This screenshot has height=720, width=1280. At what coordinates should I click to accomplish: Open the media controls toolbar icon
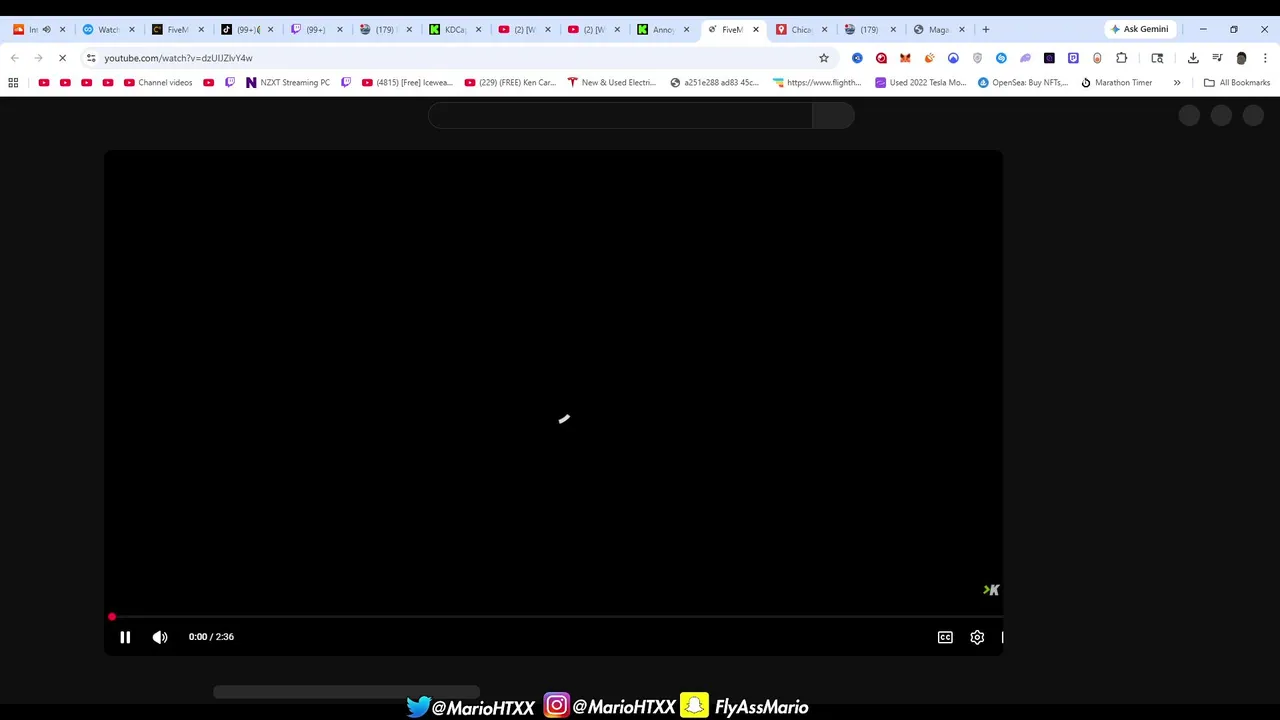pyautogui.click(x=1217, y=58)
